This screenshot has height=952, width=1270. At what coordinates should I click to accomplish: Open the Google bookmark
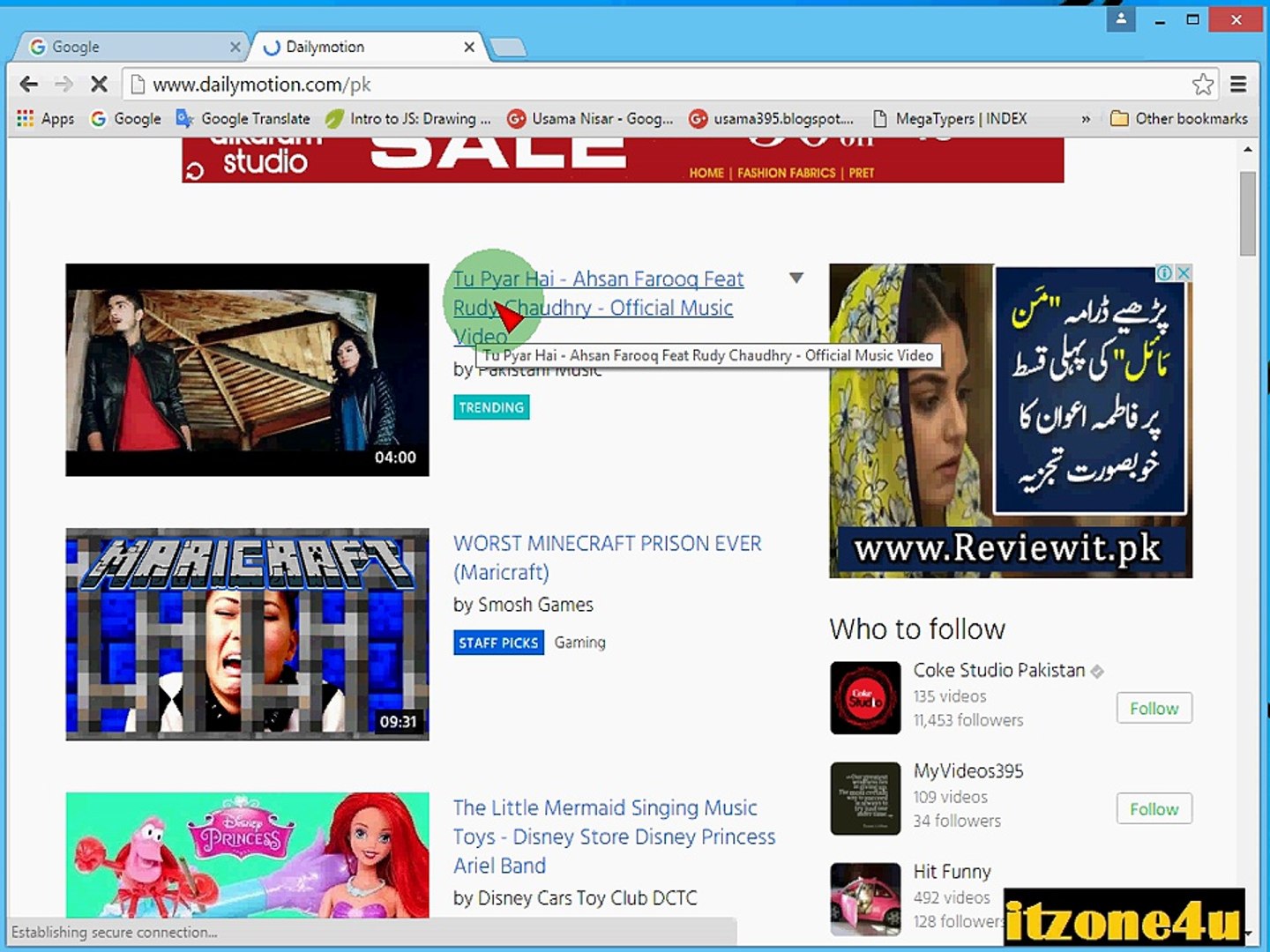point(126,119)
